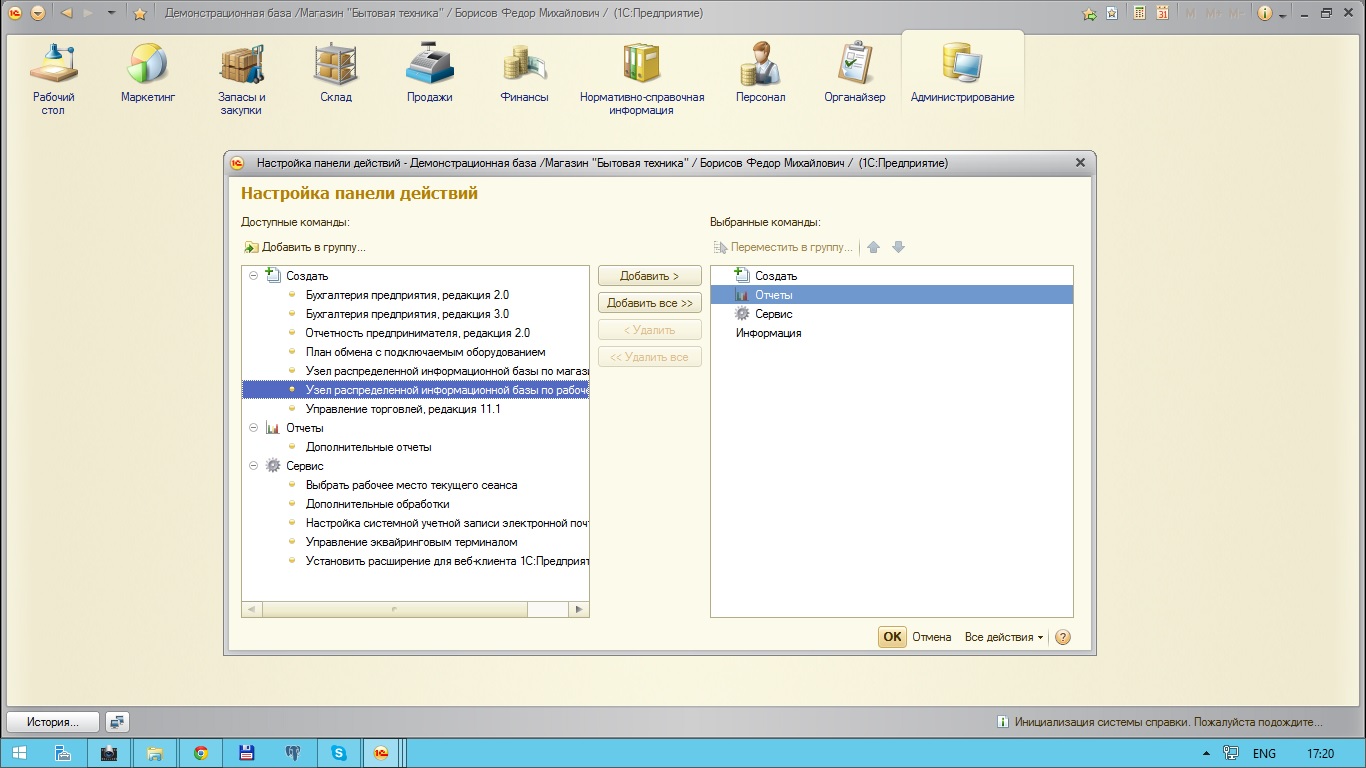
Task: Click the information help icon
Action: click(1264, 13)
